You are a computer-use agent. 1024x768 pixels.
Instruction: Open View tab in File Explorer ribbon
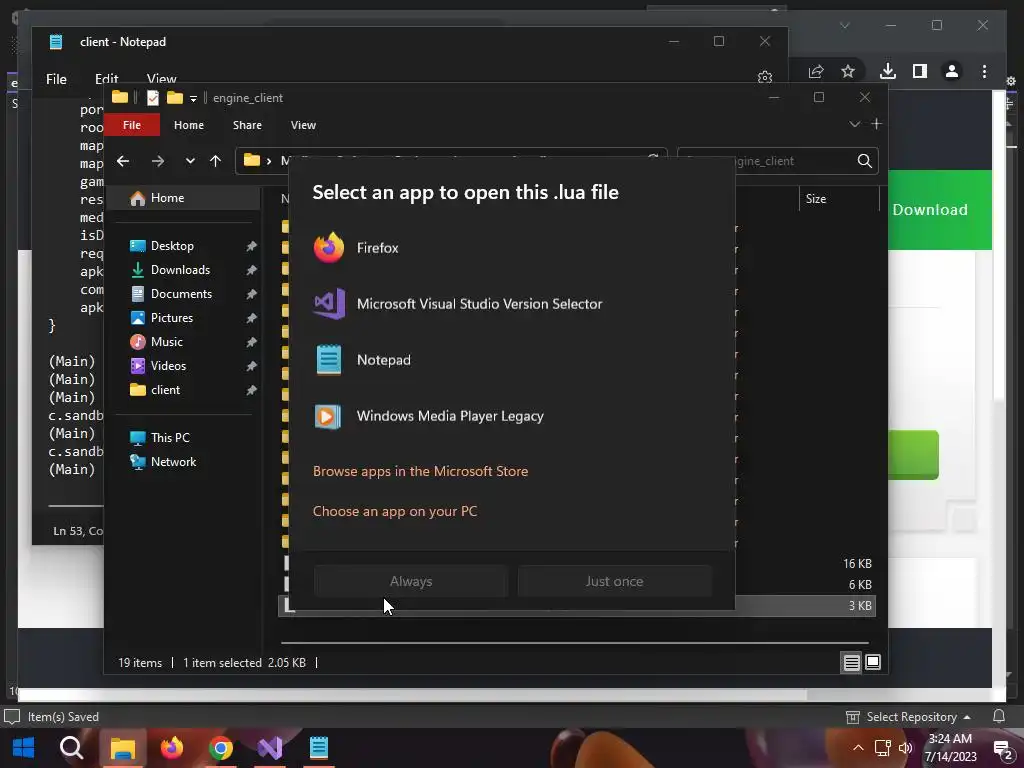coord(303,125)
